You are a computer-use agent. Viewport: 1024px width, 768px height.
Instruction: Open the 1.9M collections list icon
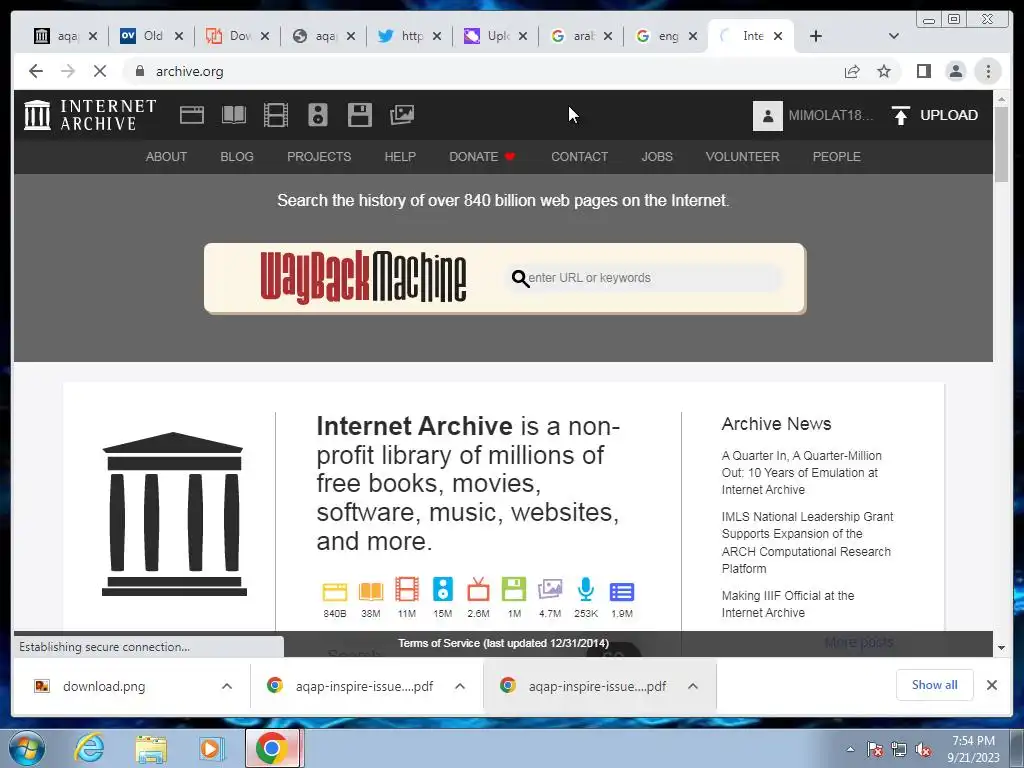point(622,592)
